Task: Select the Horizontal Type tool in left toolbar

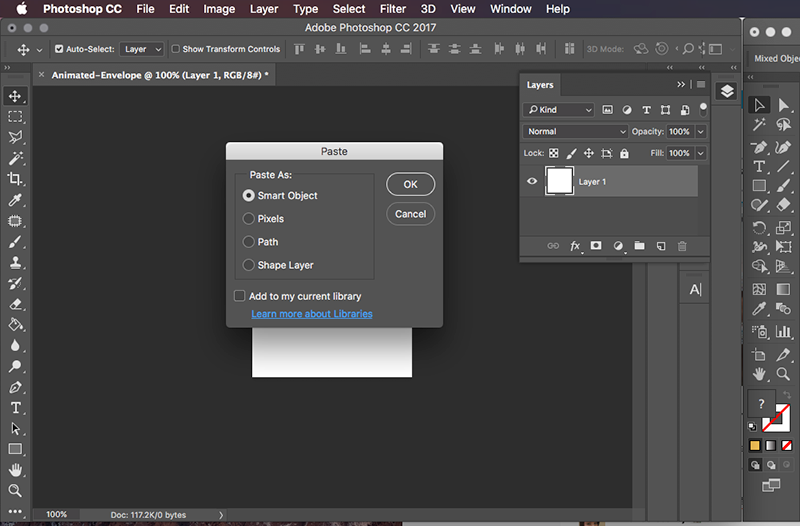Action: tap(15, 408)
